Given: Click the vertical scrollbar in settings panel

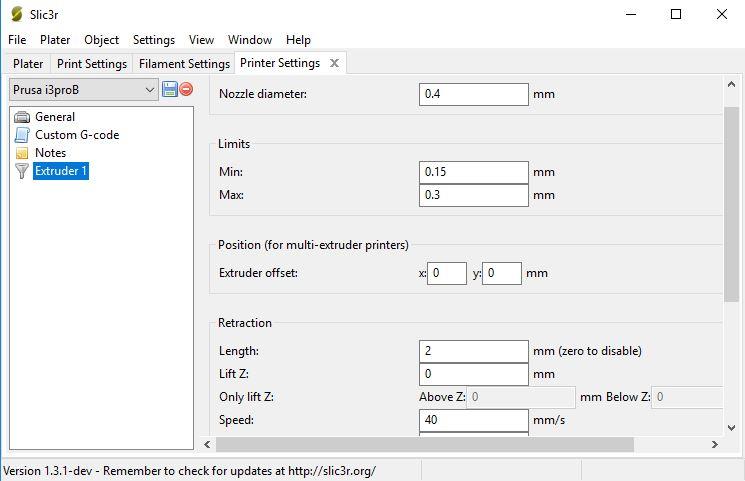Looking at the screenshot, I should click(x=732, y=190).
